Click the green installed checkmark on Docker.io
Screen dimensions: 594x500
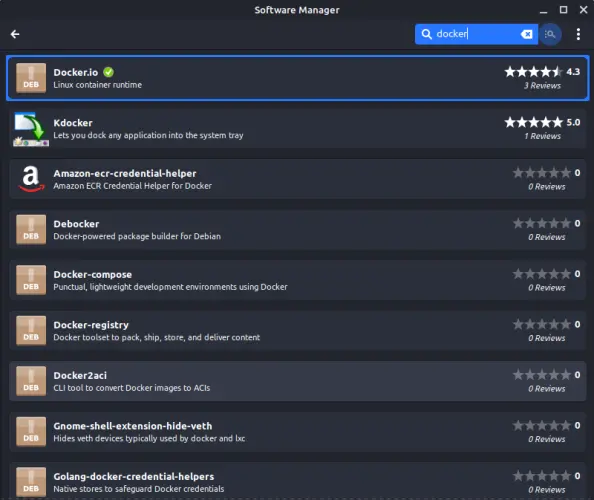[x=108, y=72]
